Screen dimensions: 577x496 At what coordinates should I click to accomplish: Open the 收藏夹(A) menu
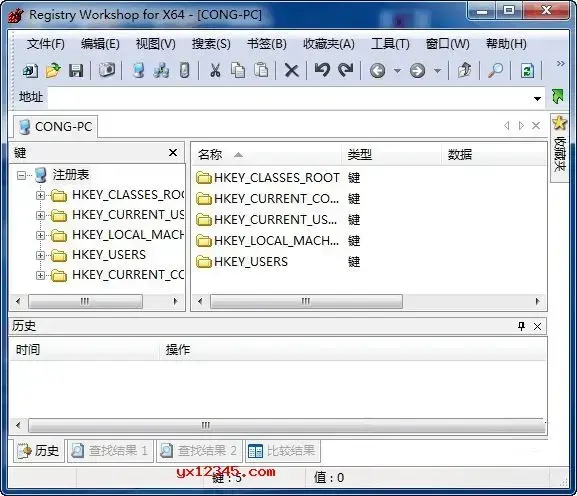(x=329, y=44)
